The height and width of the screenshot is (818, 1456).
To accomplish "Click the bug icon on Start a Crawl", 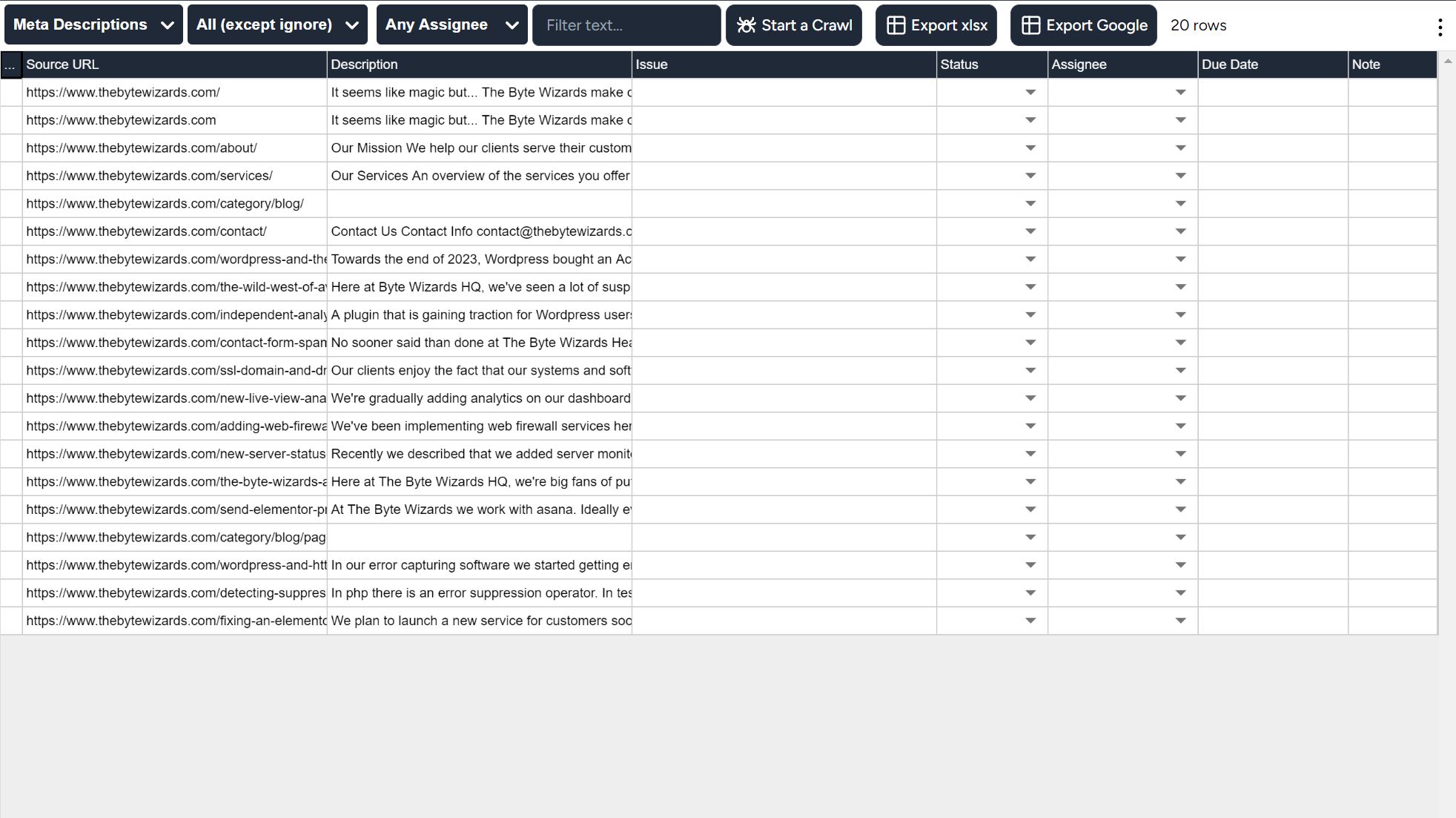I will 746,25.
